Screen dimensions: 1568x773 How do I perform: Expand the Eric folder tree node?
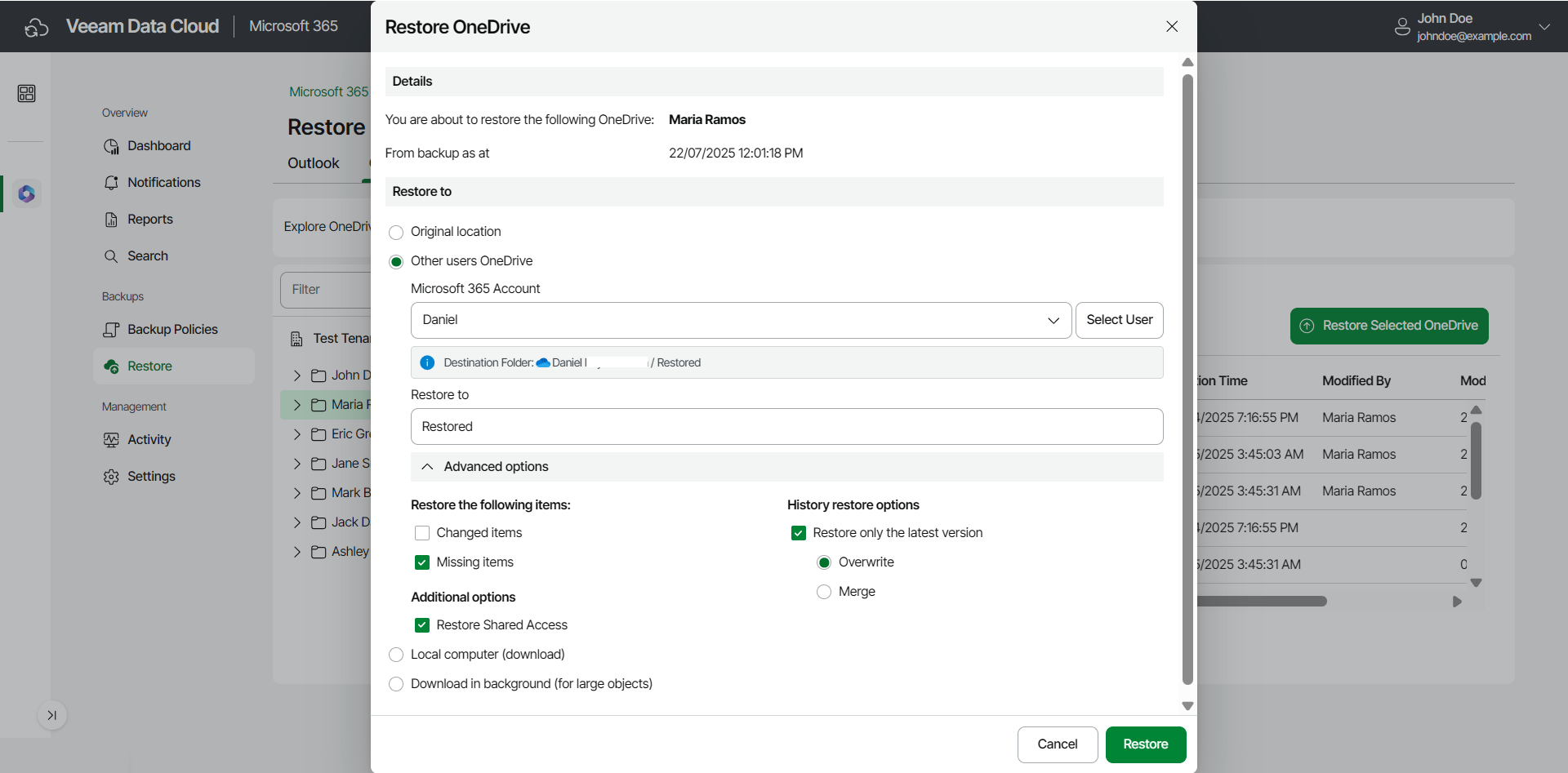pyautogui.click(x=297, y=434)
